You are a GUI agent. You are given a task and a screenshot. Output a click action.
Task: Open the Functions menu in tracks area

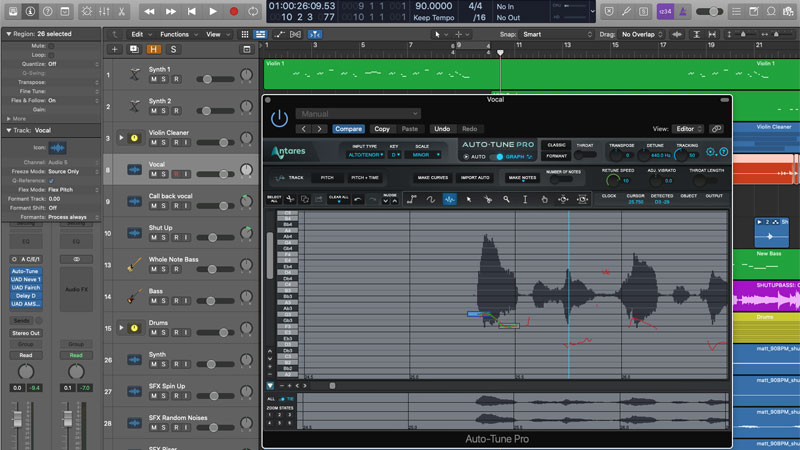177,33
